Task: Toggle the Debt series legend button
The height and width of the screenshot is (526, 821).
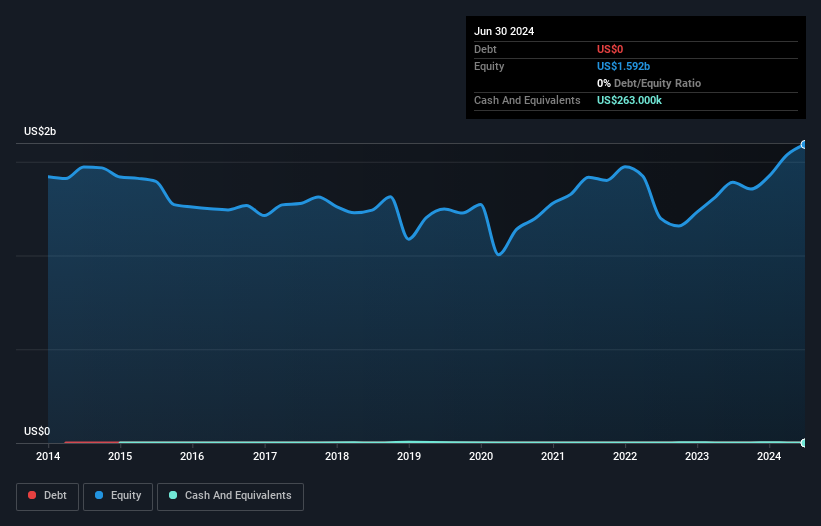Action: click(x=48, y=496)
